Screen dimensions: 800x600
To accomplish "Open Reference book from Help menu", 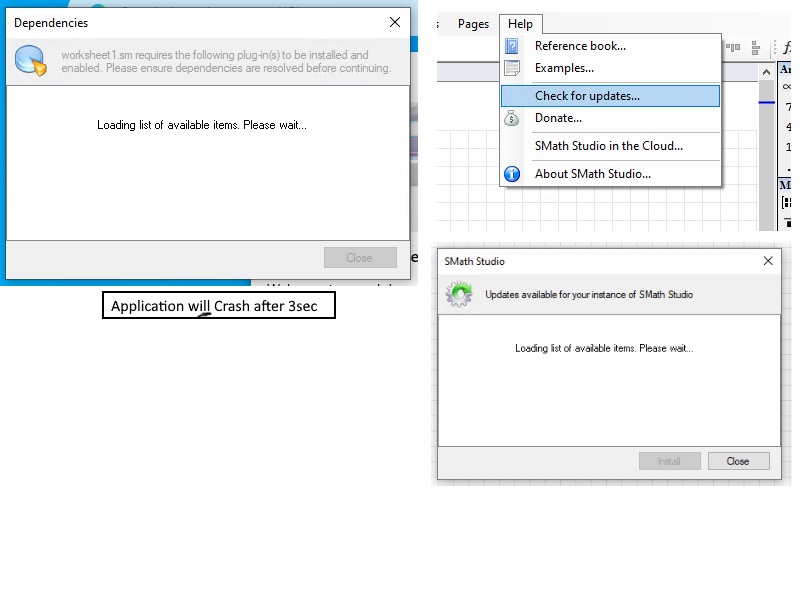I will click(580, 46).
